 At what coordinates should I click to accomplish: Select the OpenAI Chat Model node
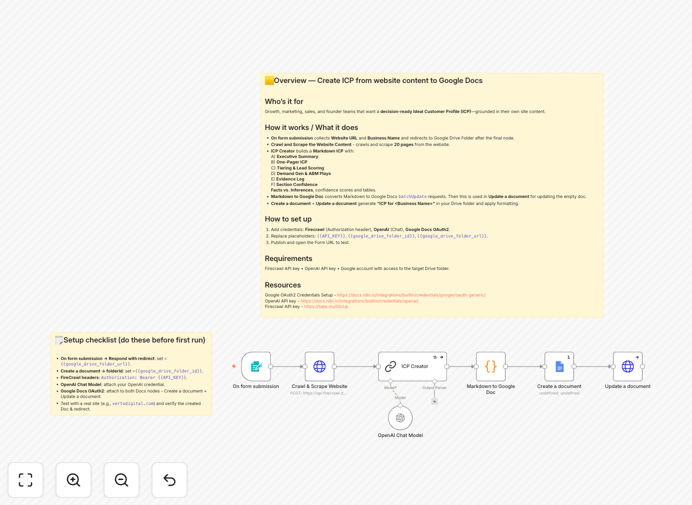[400, 418]
